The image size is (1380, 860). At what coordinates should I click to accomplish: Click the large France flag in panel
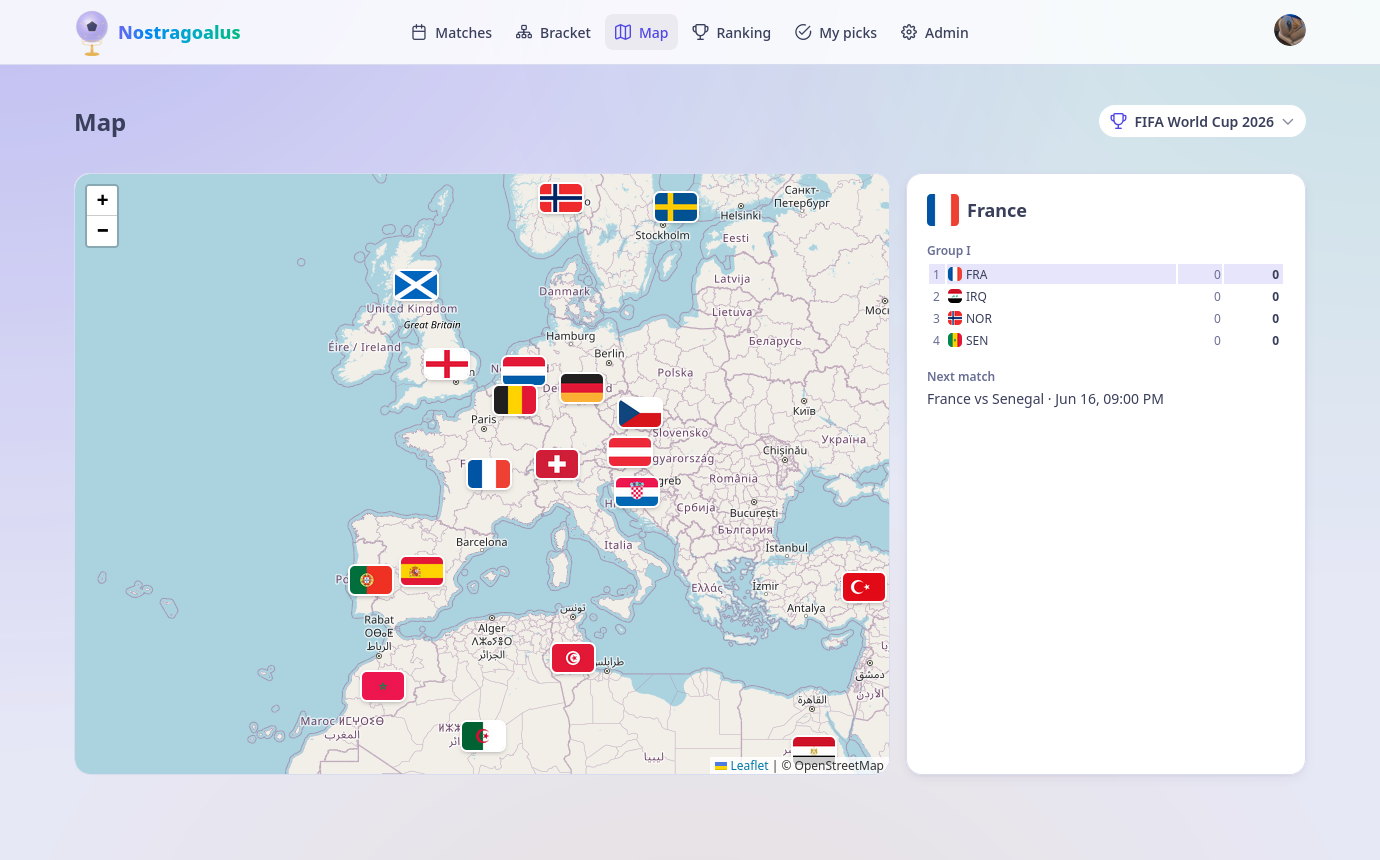coord(943,210)
